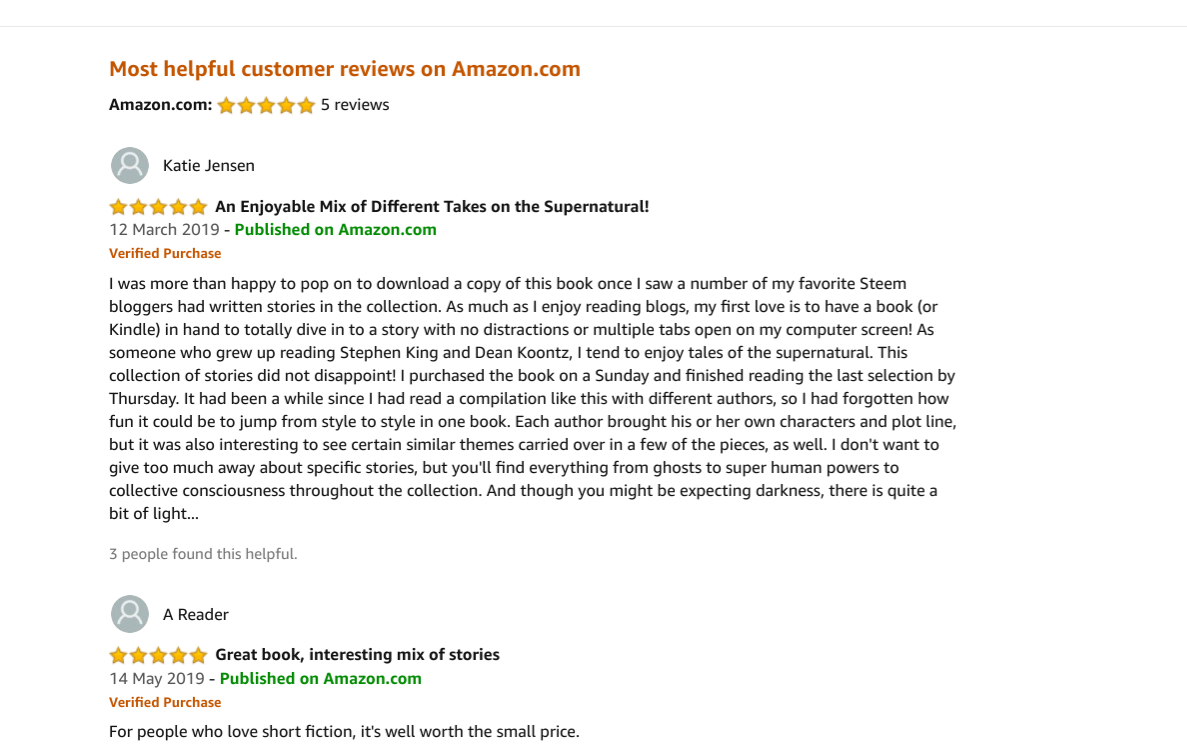Click the overall Amazon.com five-star rating
Screen dimensions: 1187x749
(x=266, y=105)
